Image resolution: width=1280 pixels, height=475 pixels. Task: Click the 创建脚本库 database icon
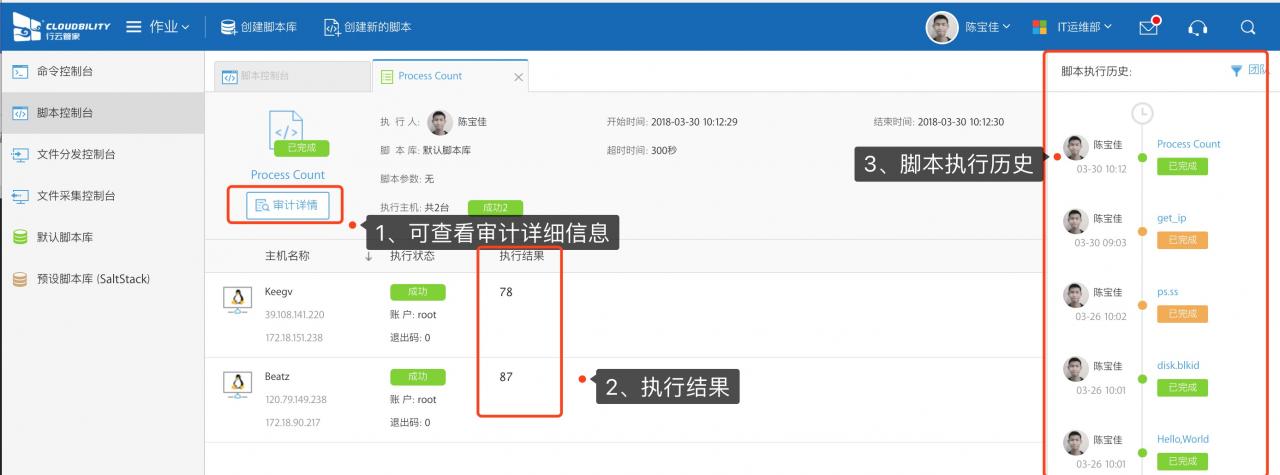coord(228,27)
